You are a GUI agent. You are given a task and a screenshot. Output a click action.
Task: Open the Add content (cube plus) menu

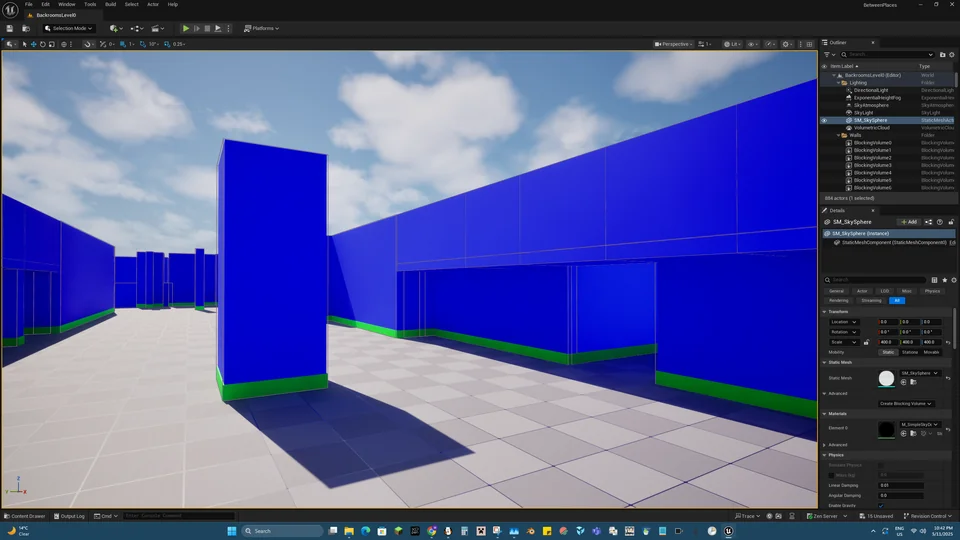click(x=116, y=28)
